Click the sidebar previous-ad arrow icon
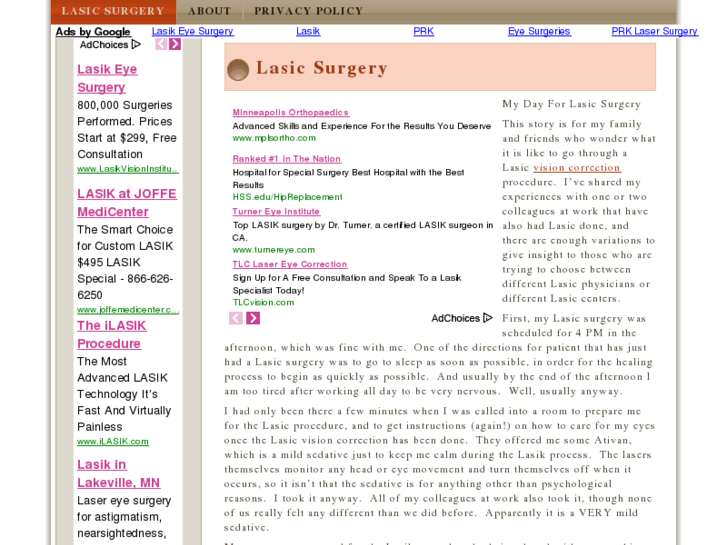 tap(161, 44)
